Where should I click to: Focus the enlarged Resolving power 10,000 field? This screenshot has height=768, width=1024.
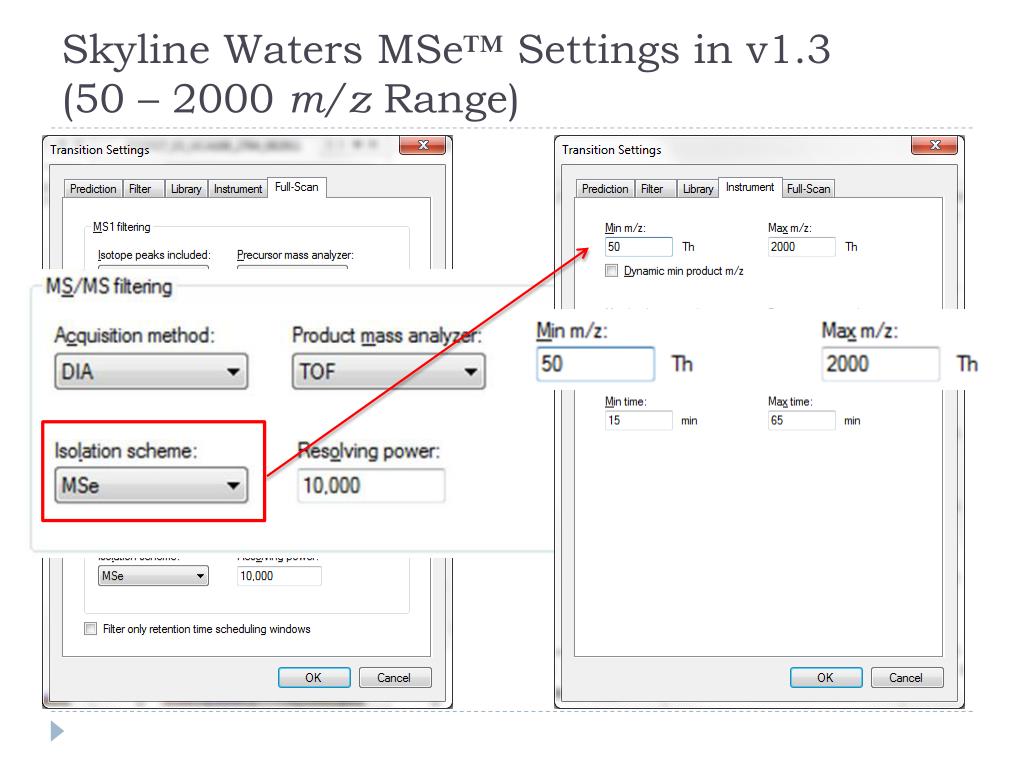pos(371,485)
